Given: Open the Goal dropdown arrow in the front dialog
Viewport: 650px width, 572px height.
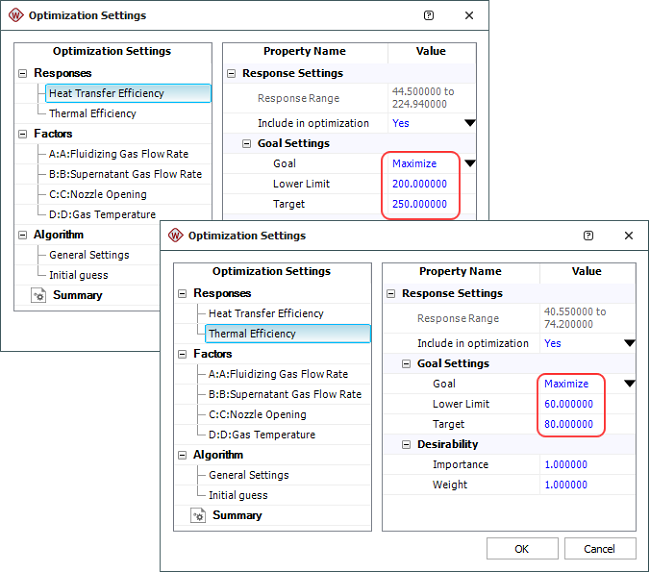Looking at the screenshot, I should [x=629, y=384].
